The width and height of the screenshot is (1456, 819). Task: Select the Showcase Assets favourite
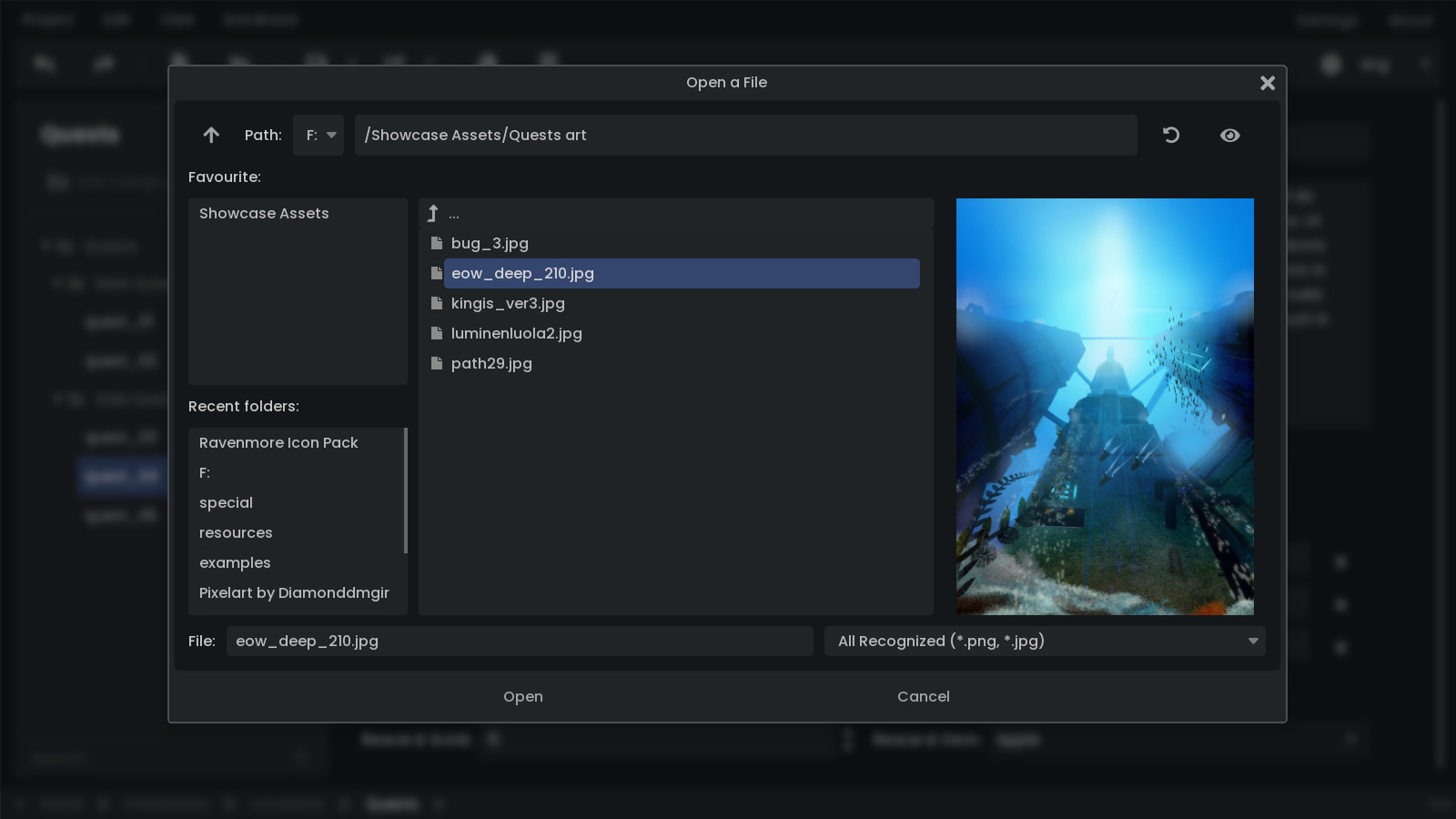coord(264,213)
